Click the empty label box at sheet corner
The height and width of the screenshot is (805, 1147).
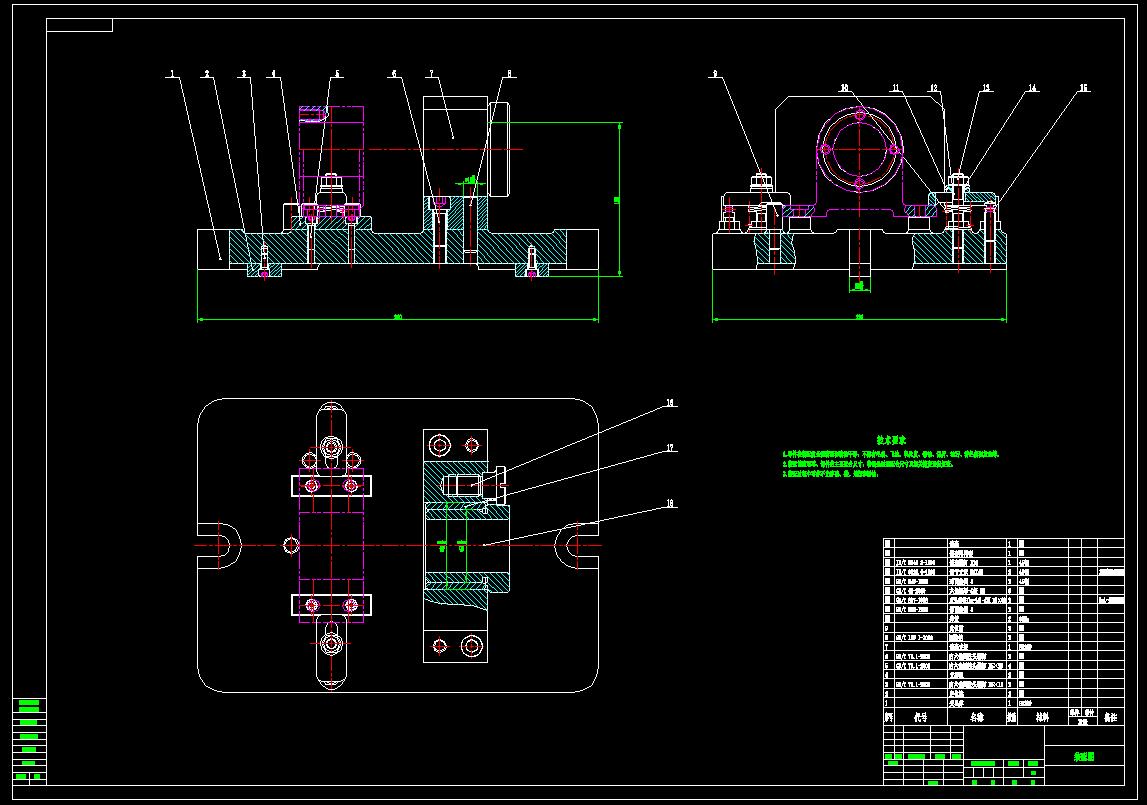click(x=80, y=26)
